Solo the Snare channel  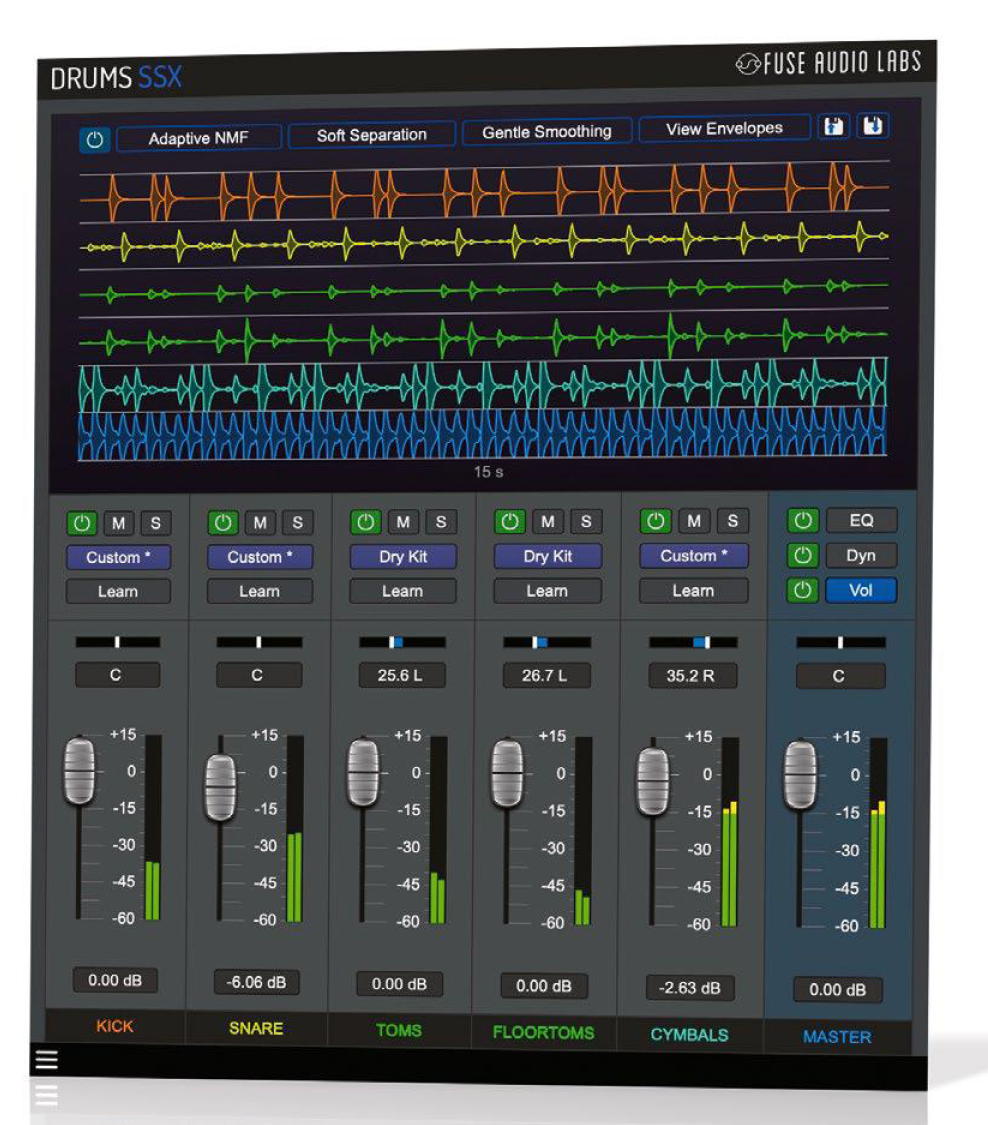click(x=297, y=522)
